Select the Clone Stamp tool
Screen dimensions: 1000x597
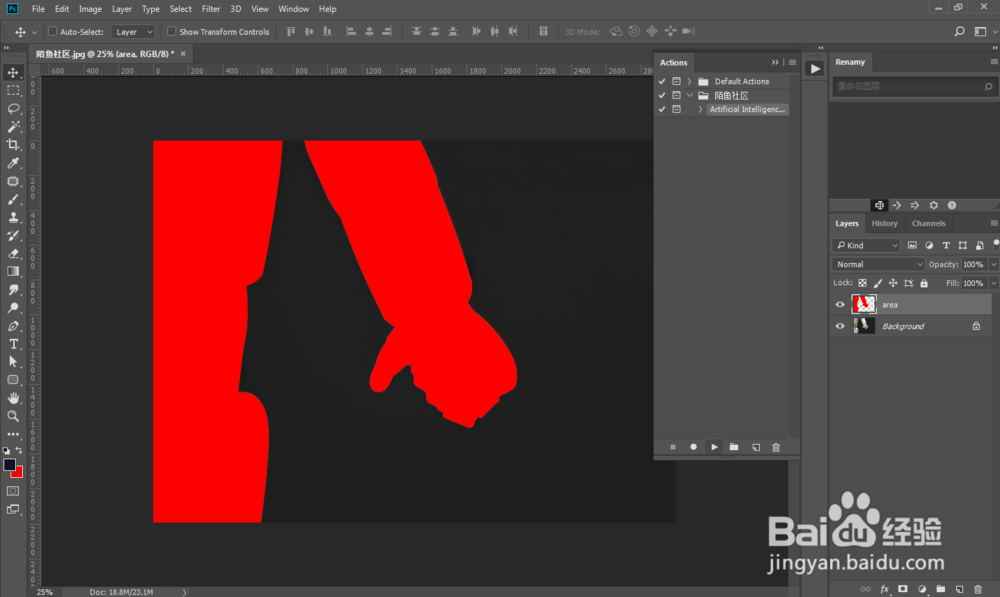pyautogui.click(x=13, y=217)
